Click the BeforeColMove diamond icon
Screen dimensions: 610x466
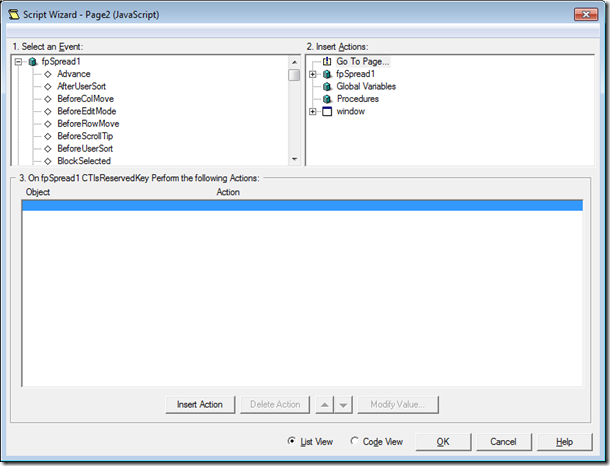coord(48,99)
